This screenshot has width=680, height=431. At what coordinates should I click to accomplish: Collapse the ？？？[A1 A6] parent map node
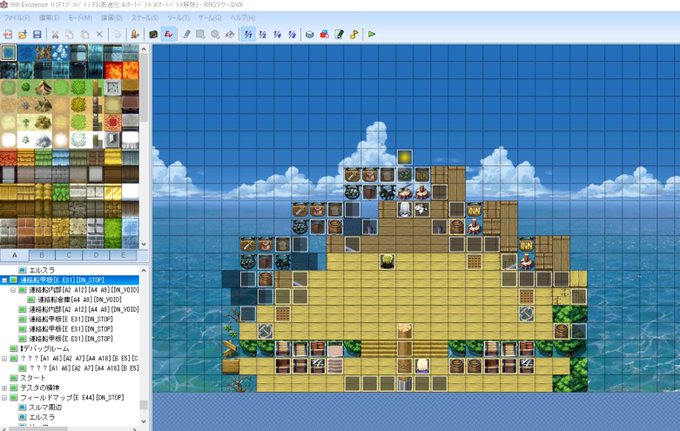pos(4,359)
